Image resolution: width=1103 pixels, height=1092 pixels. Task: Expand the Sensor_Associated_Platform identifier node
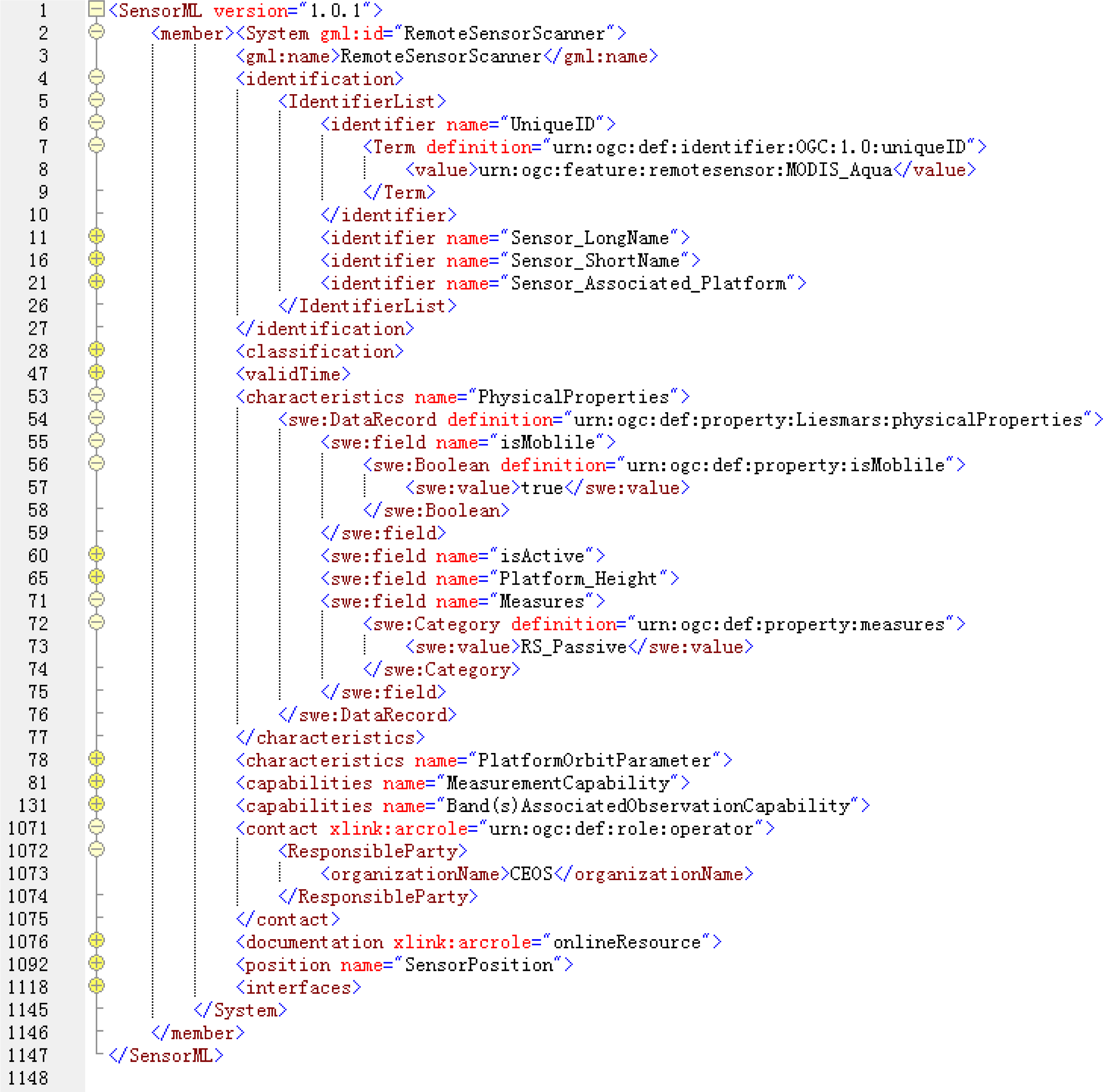[96, 281]
